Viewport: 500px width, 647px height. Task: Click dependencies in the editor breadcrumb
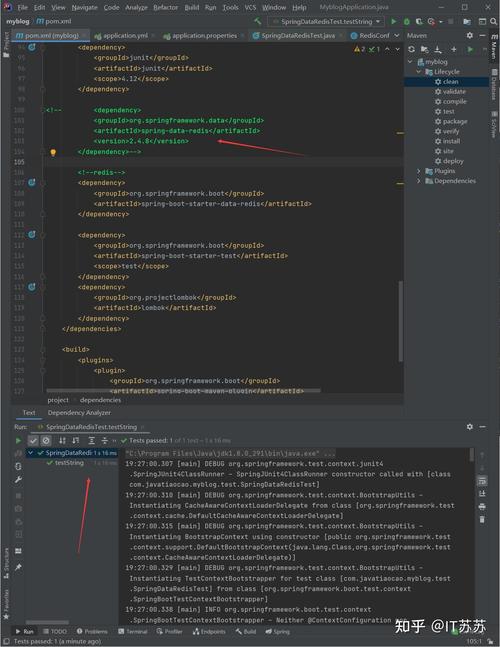100,400
